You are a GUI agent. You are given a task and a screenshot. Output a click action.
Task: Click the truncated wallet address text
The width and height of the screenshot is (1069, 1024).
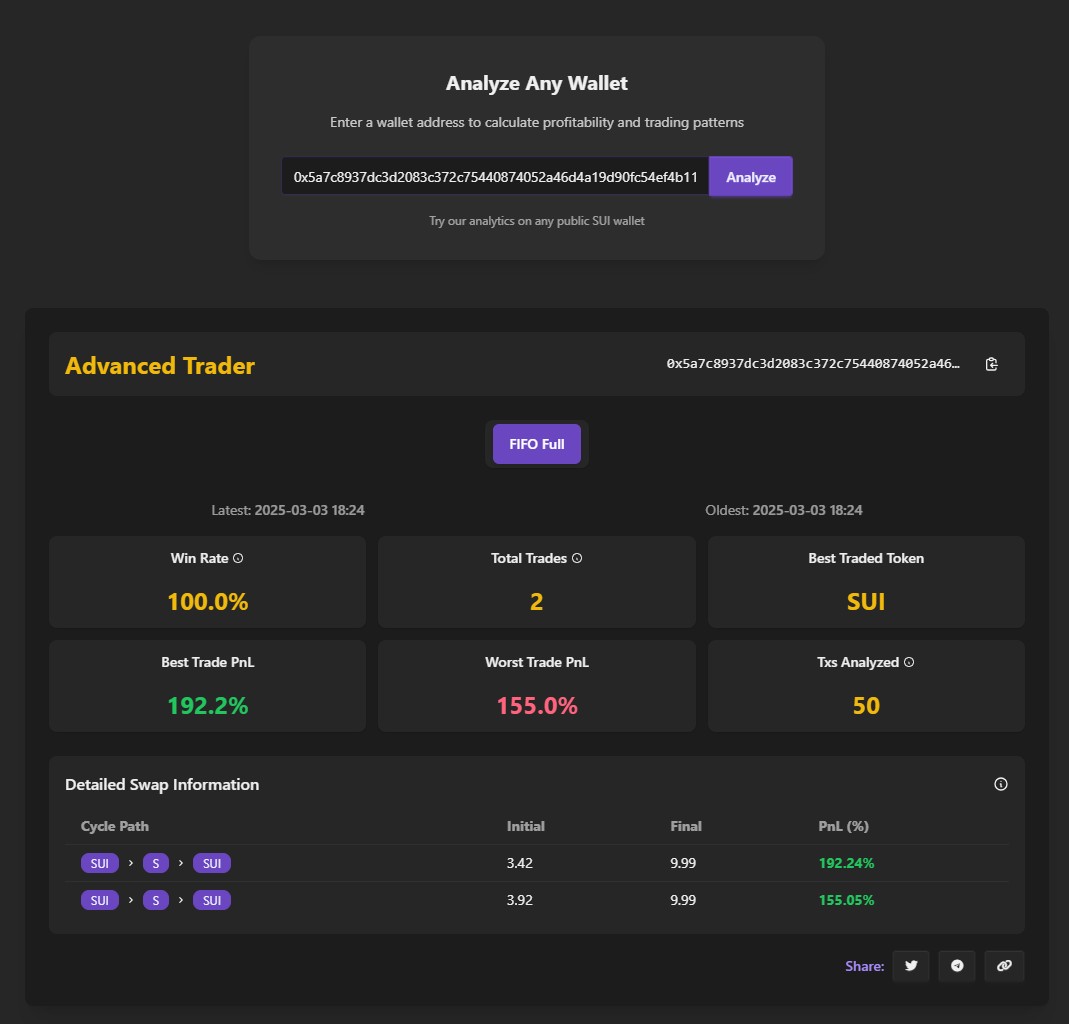point(815,364)
